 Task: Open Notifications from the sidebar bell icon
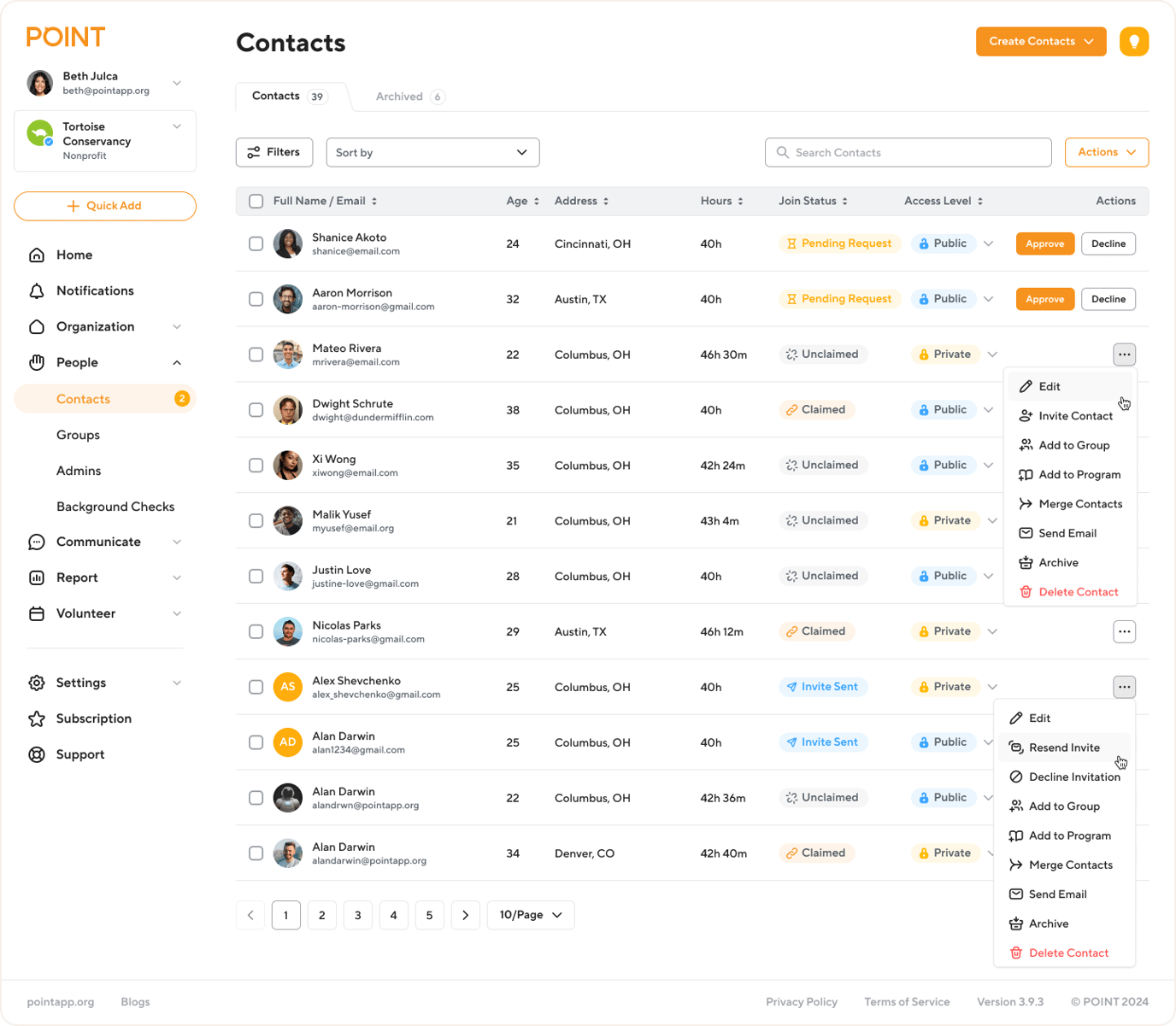(38, 290)
